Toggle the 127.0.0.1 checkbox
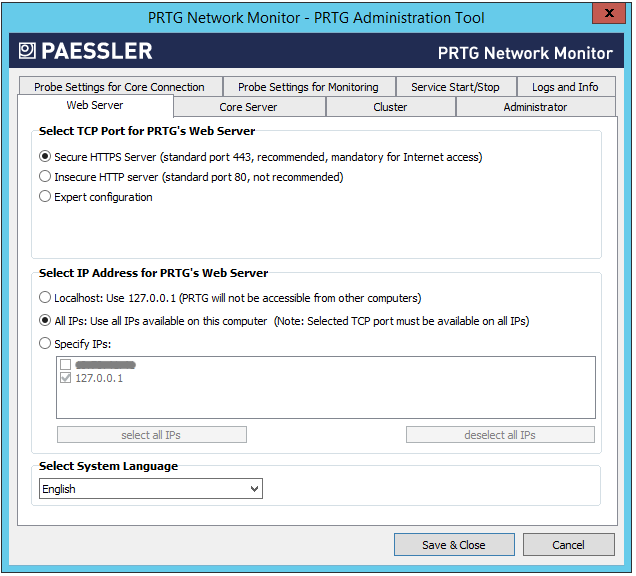Screen dimensions: 636x576 (66, 378)
